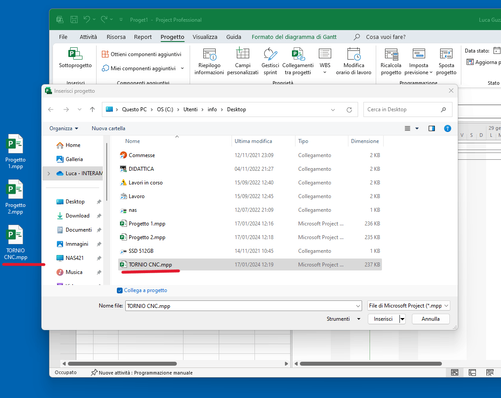
Task: Click Progetto 2.mpp desktop icon
Action: click(x=15, y=197)
